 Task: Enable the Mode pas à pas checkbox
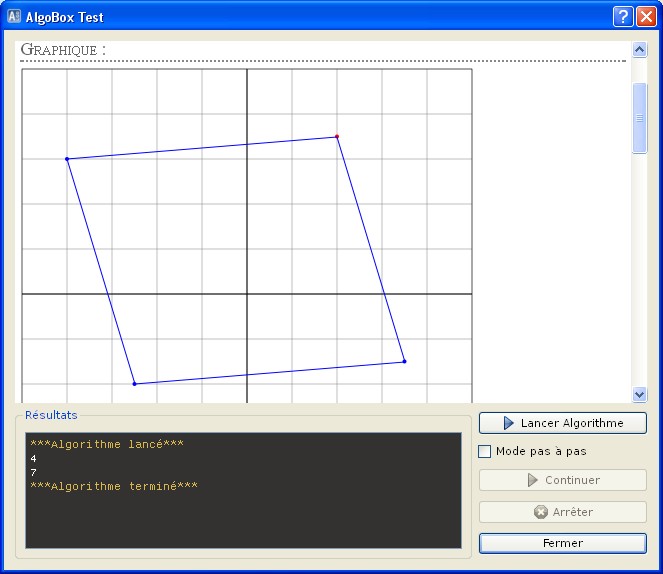coord(485,451)
